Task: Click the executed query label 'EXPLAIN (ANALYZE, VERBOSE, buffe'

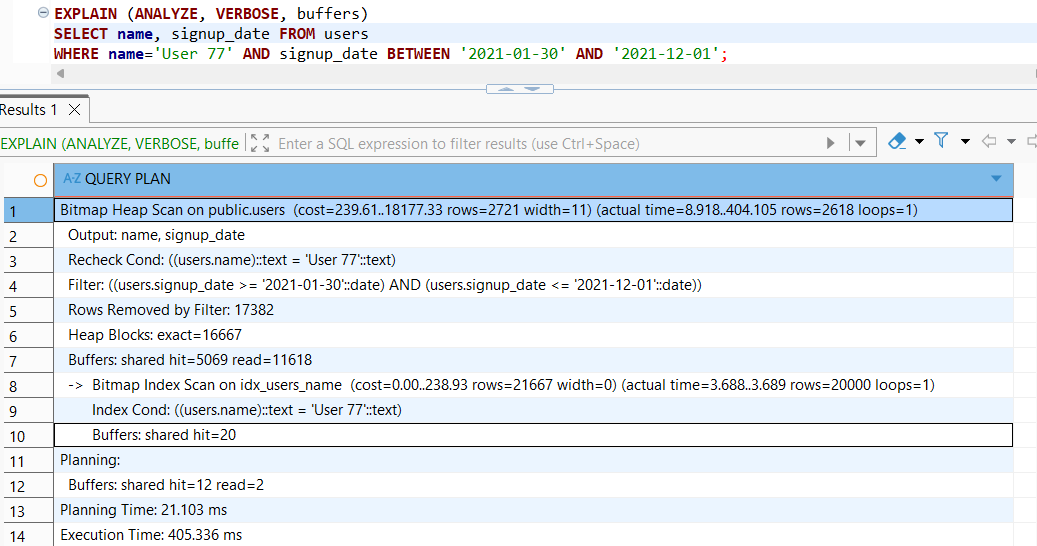Action: click(x=120, y=143)
